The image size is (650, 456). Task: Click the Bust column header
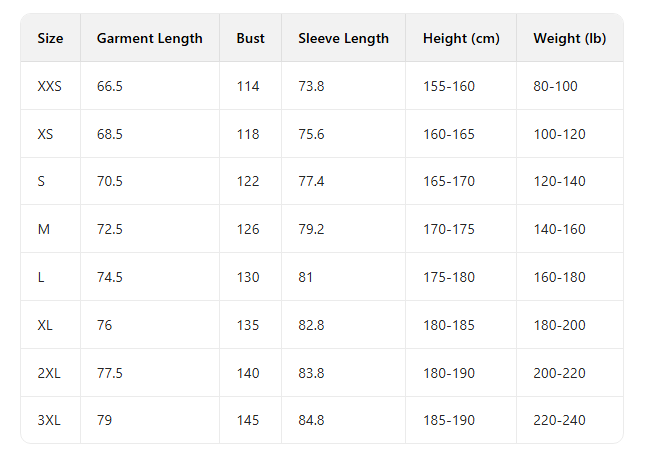point(251,39)
